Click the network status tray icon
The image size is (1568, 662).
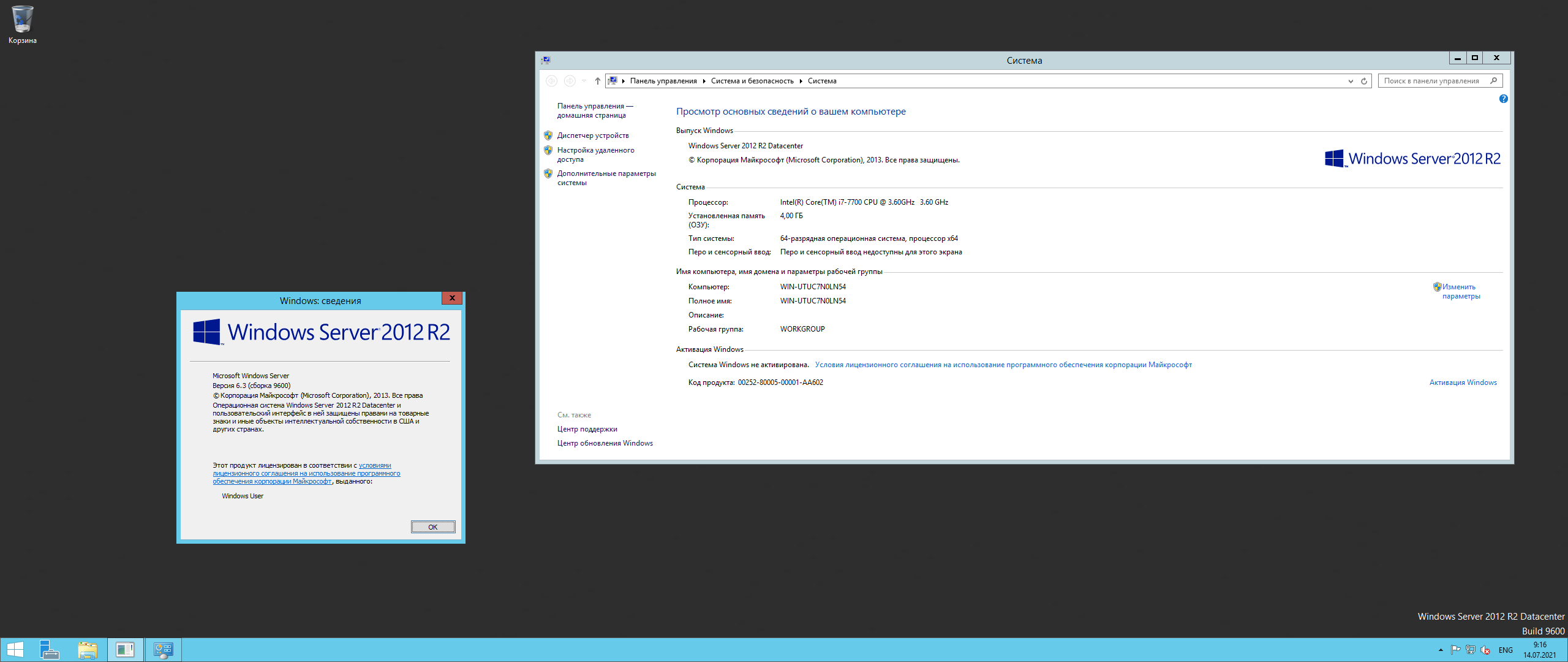point(1470,650)
